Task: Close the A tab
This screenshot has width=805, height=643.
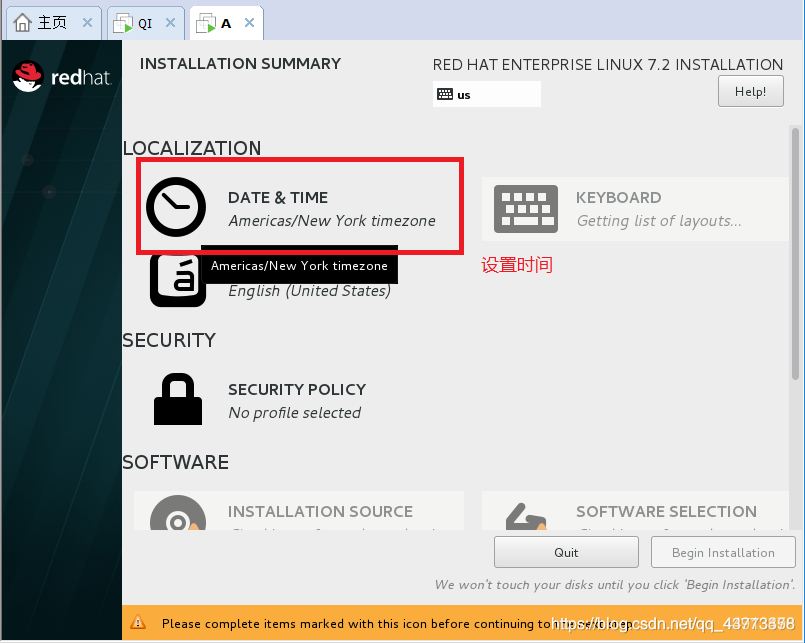Action: tap(250, 23)
